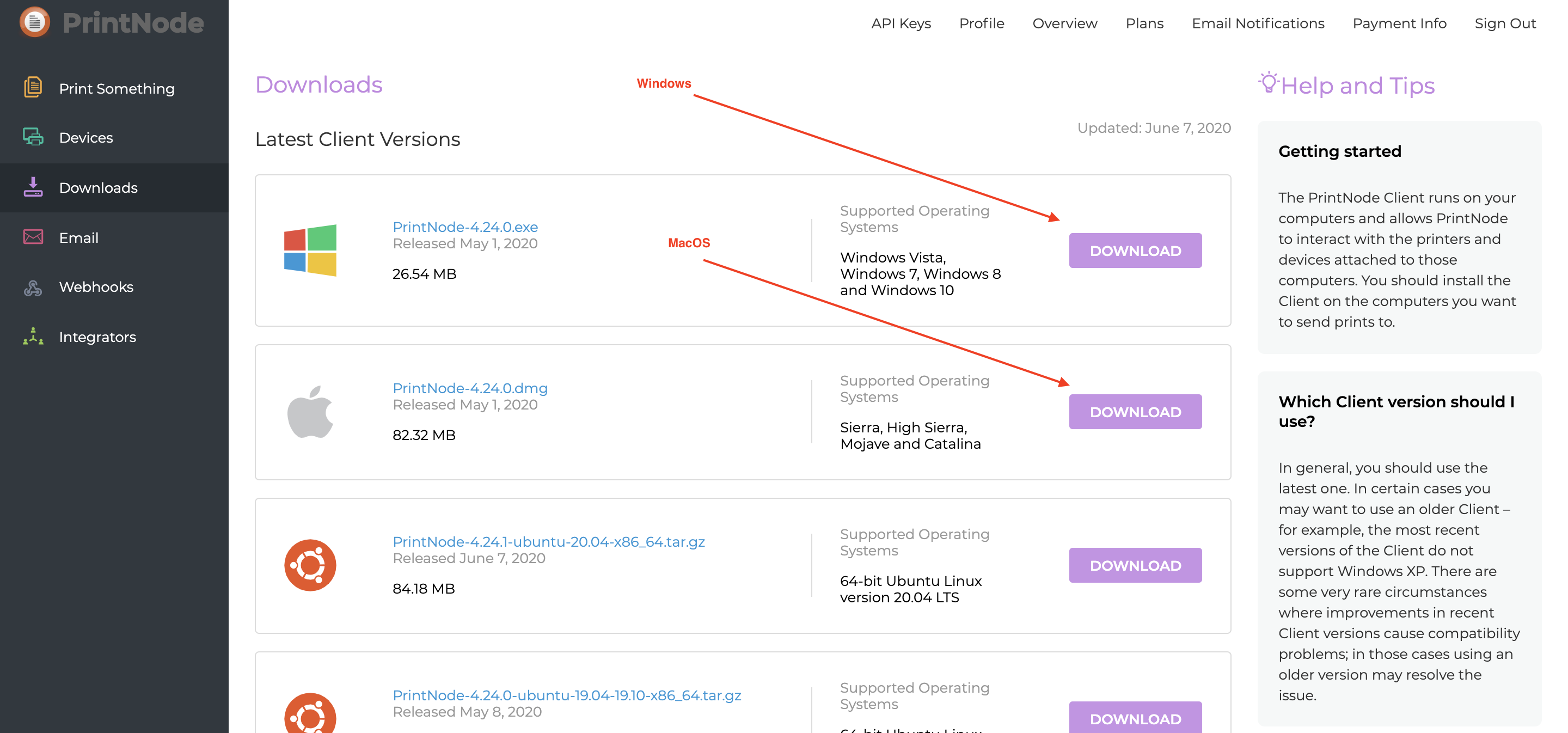Download the Ubuntu 20.04 client
The image size is (1568, 733).
pyautogui.click(x=1135, y=565)
